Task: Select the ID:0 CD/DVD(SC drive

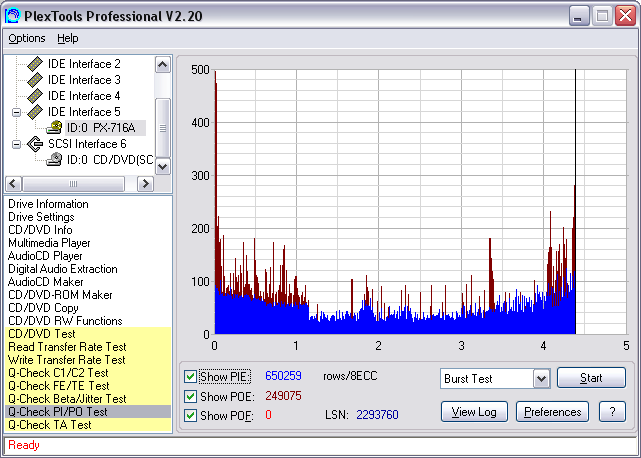Action: 110,159
